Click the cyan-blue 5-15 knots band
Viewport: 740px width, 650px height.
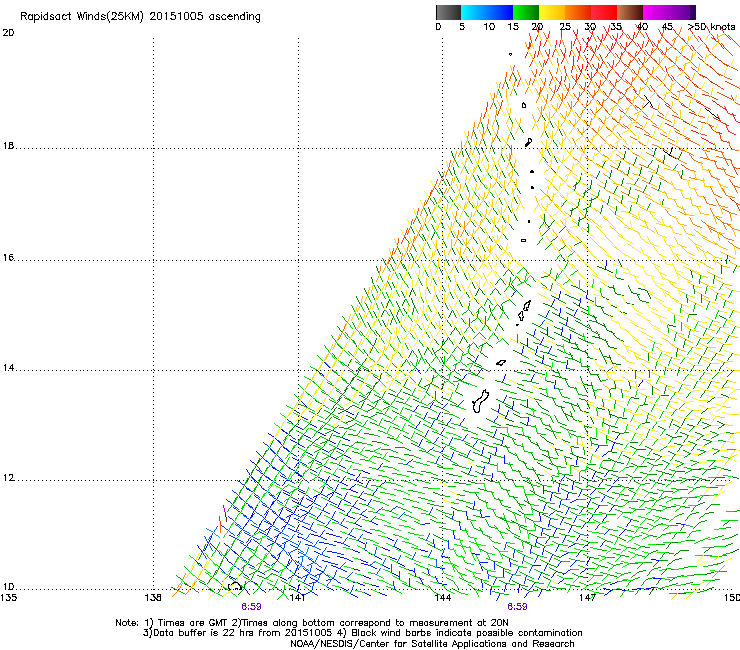(x=487, y=12)
